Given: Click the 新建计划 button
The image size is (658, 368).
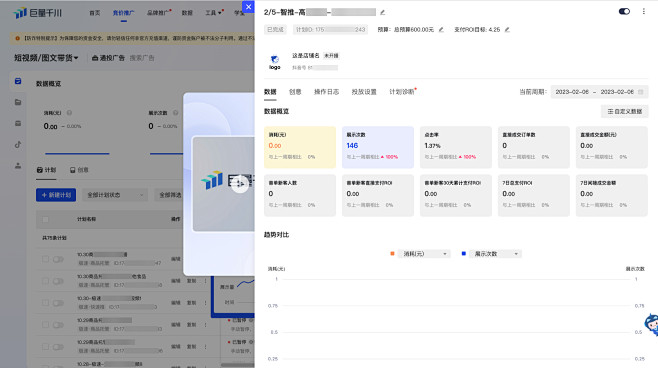Looking at the screenshot, I should click(x=56, y=195).
